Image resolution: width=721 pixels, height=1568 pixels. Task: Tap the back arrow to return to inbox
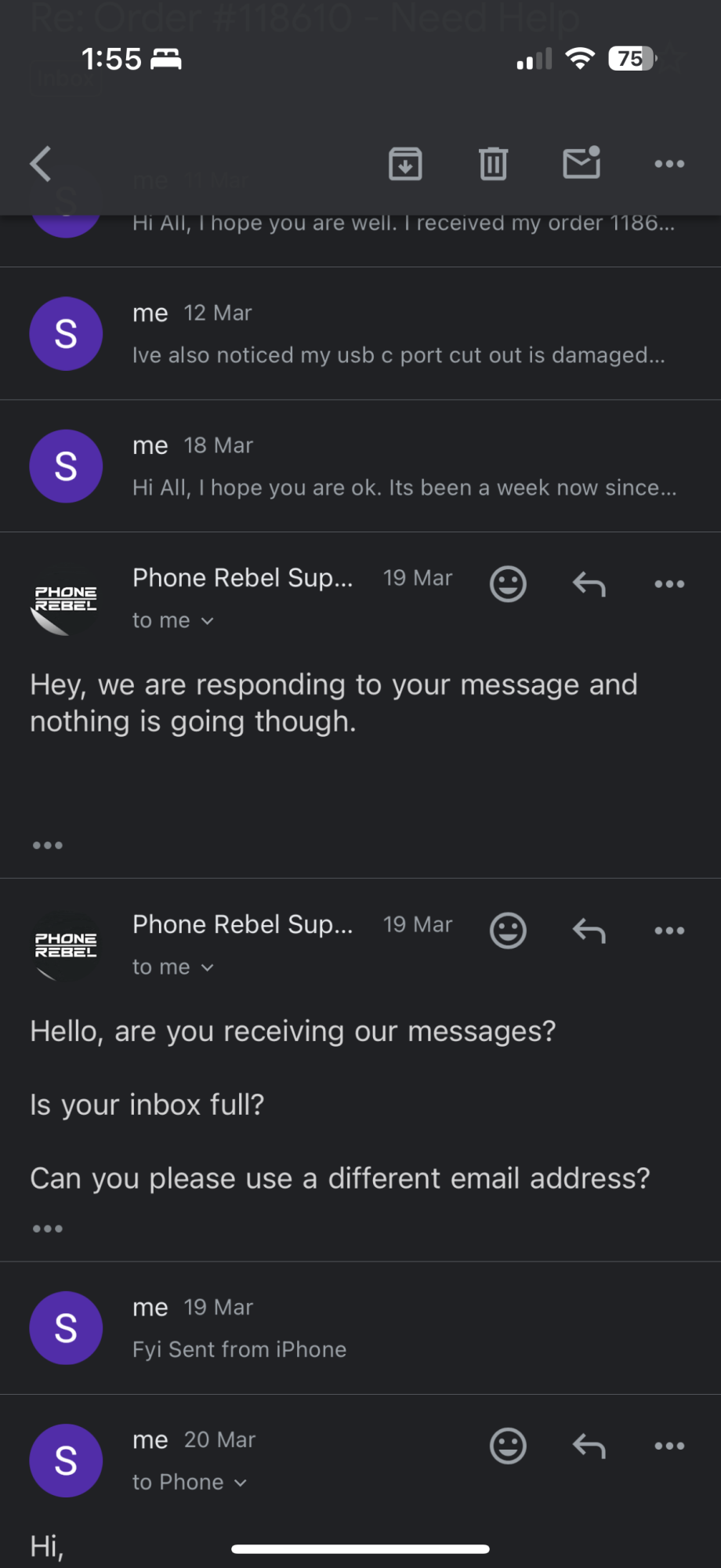[x=41, y=164]
